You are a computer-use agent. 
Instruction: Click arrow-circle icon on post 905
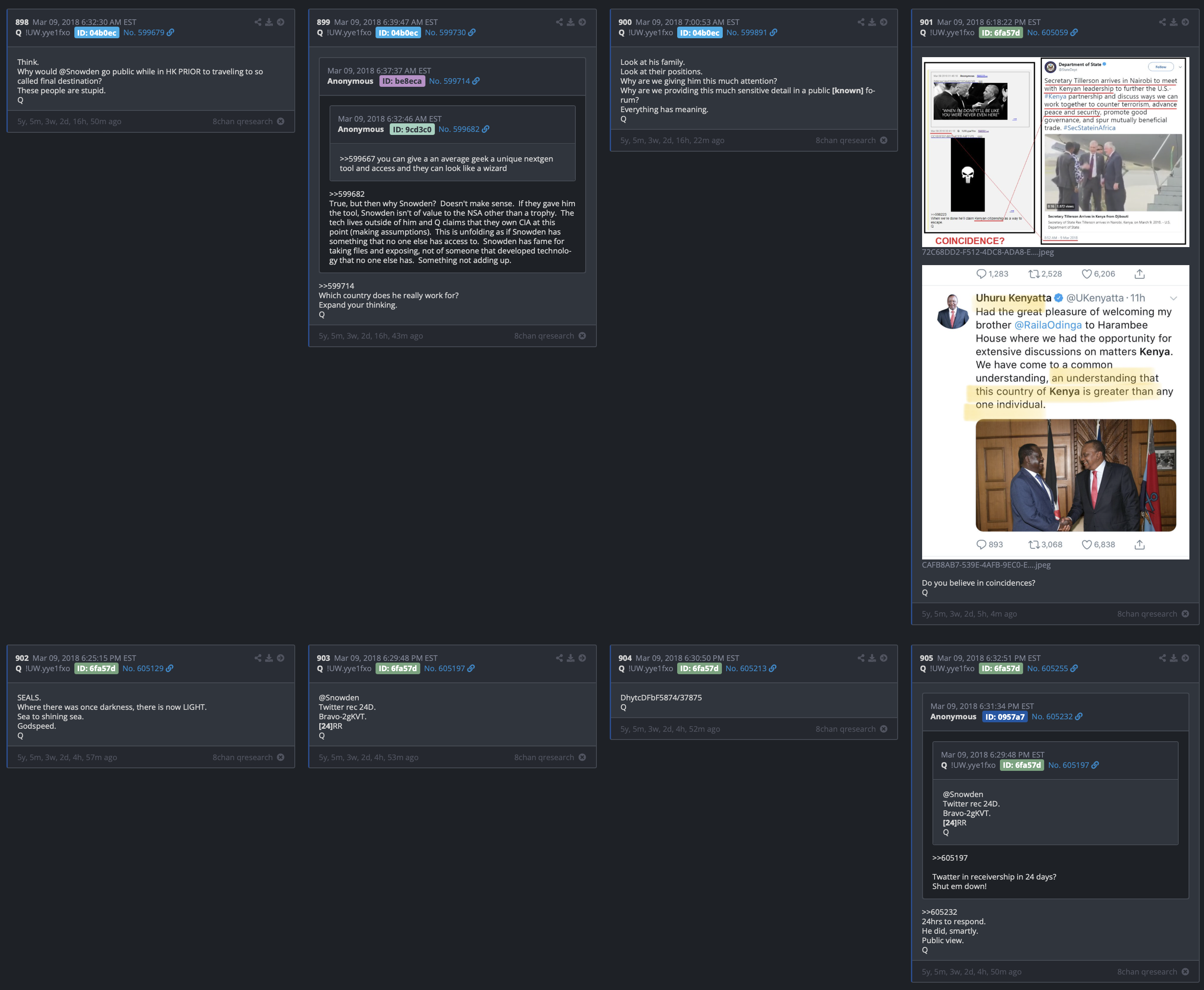coord(1185,658)
